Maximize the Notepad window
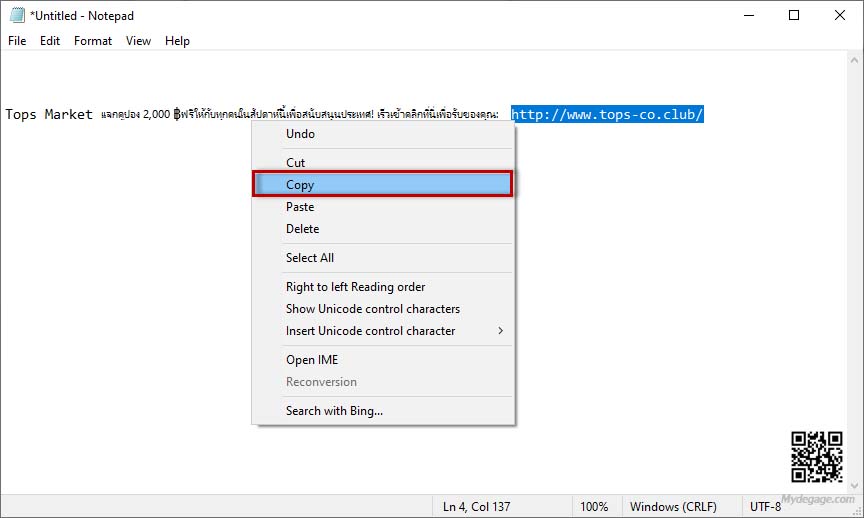The image size is (864, 518). [x=794, y=15]
